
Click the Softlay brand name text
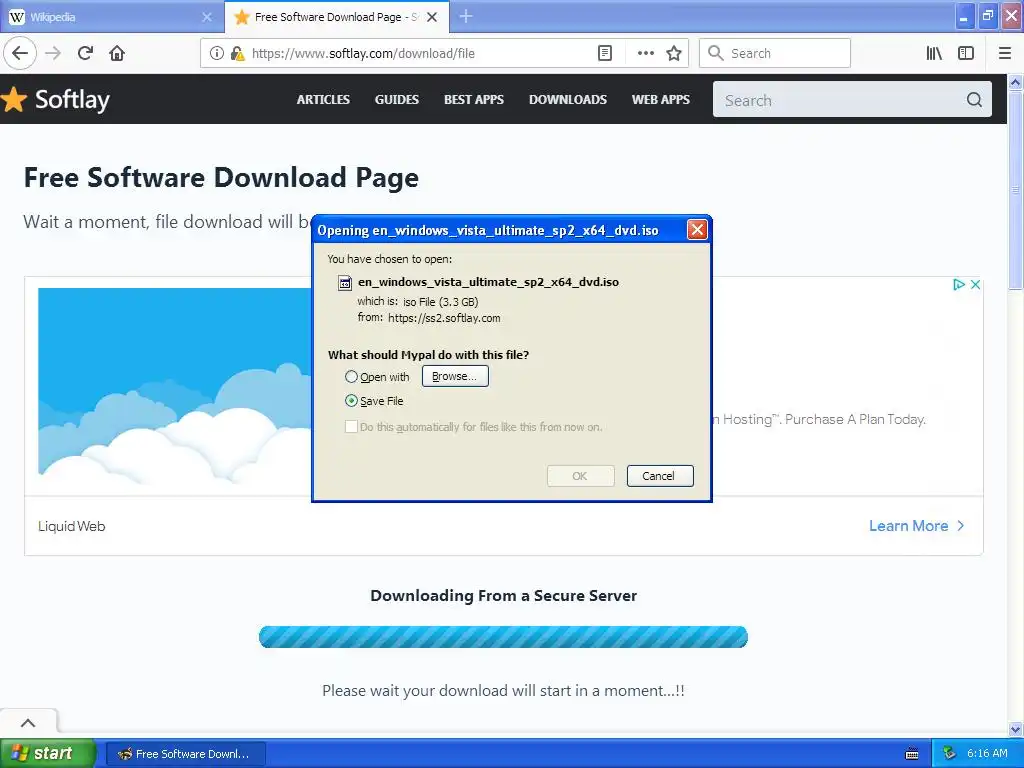(72, 100)
